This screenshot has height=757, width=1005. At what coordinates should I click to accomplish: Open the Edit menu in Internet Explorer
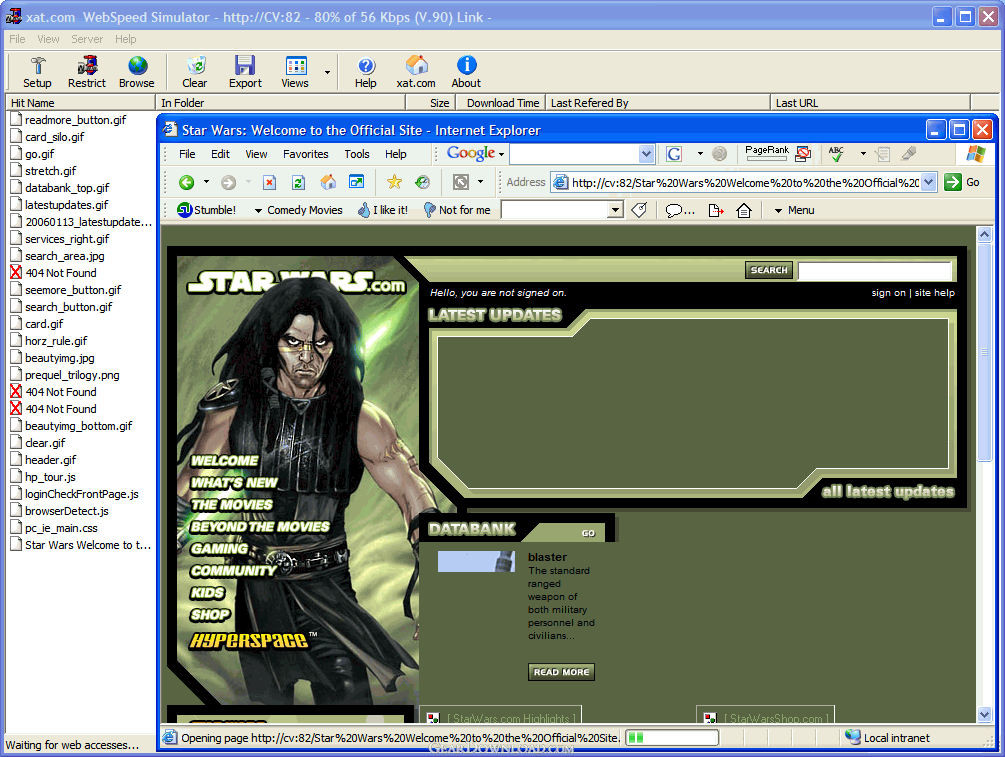[x=220, y=154]
